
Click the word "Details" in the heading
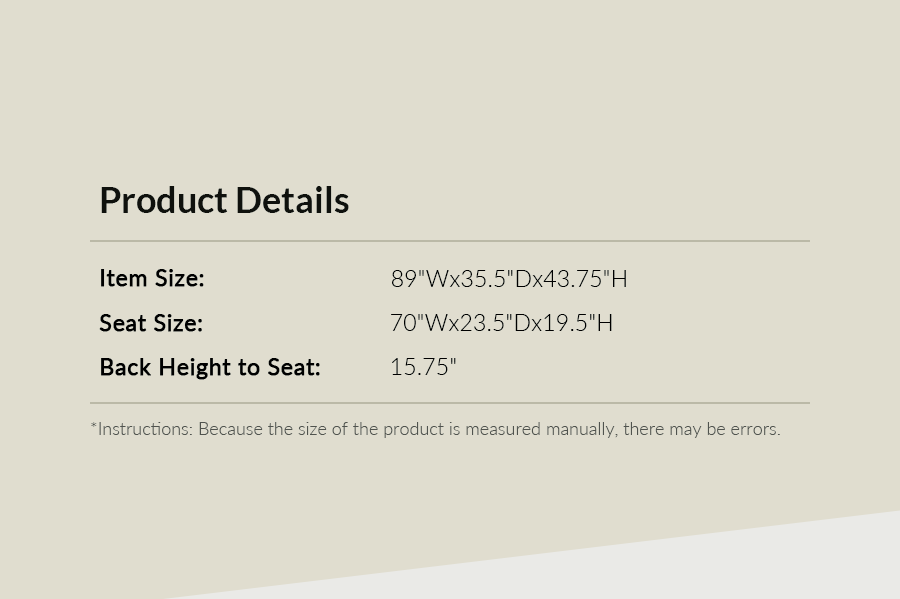(x=292, y=200)
